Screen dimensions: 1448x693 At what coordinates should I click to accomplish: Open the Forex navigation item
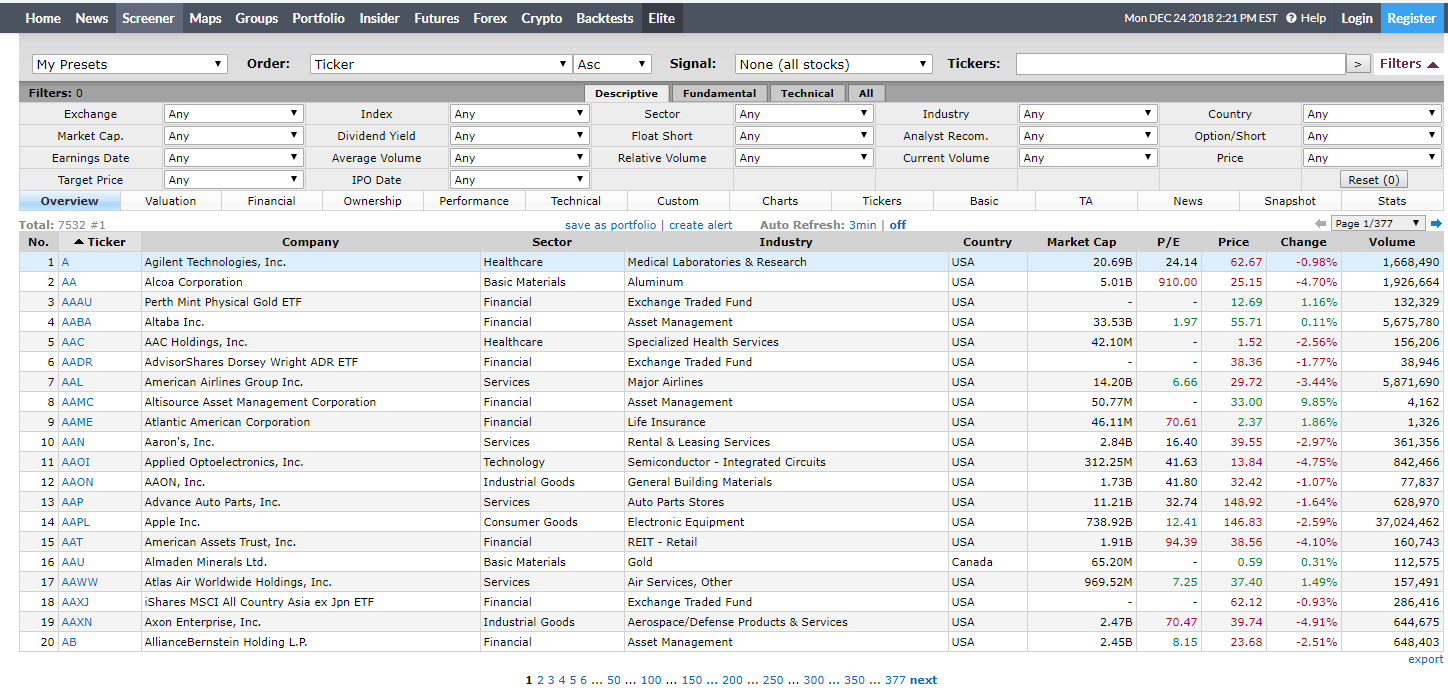click(x=490, y=18)
